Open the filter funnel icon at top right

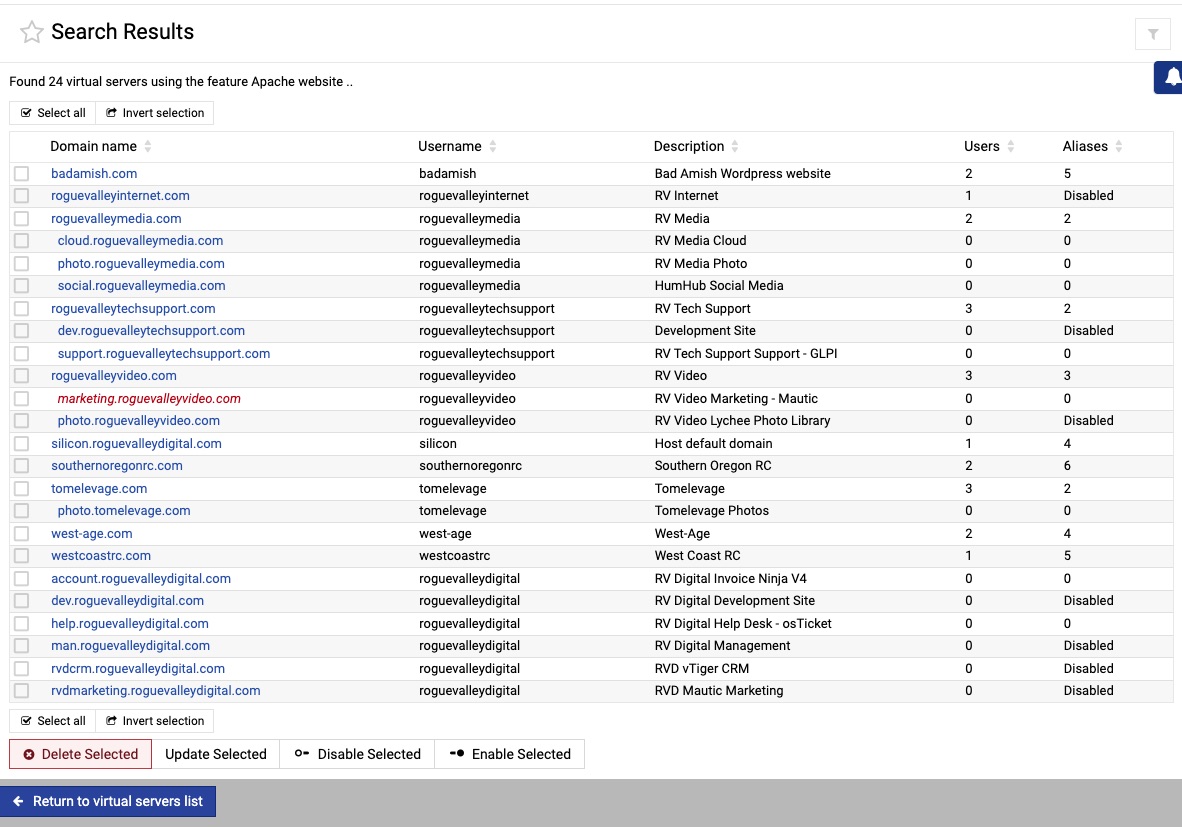coord(1153,34)
